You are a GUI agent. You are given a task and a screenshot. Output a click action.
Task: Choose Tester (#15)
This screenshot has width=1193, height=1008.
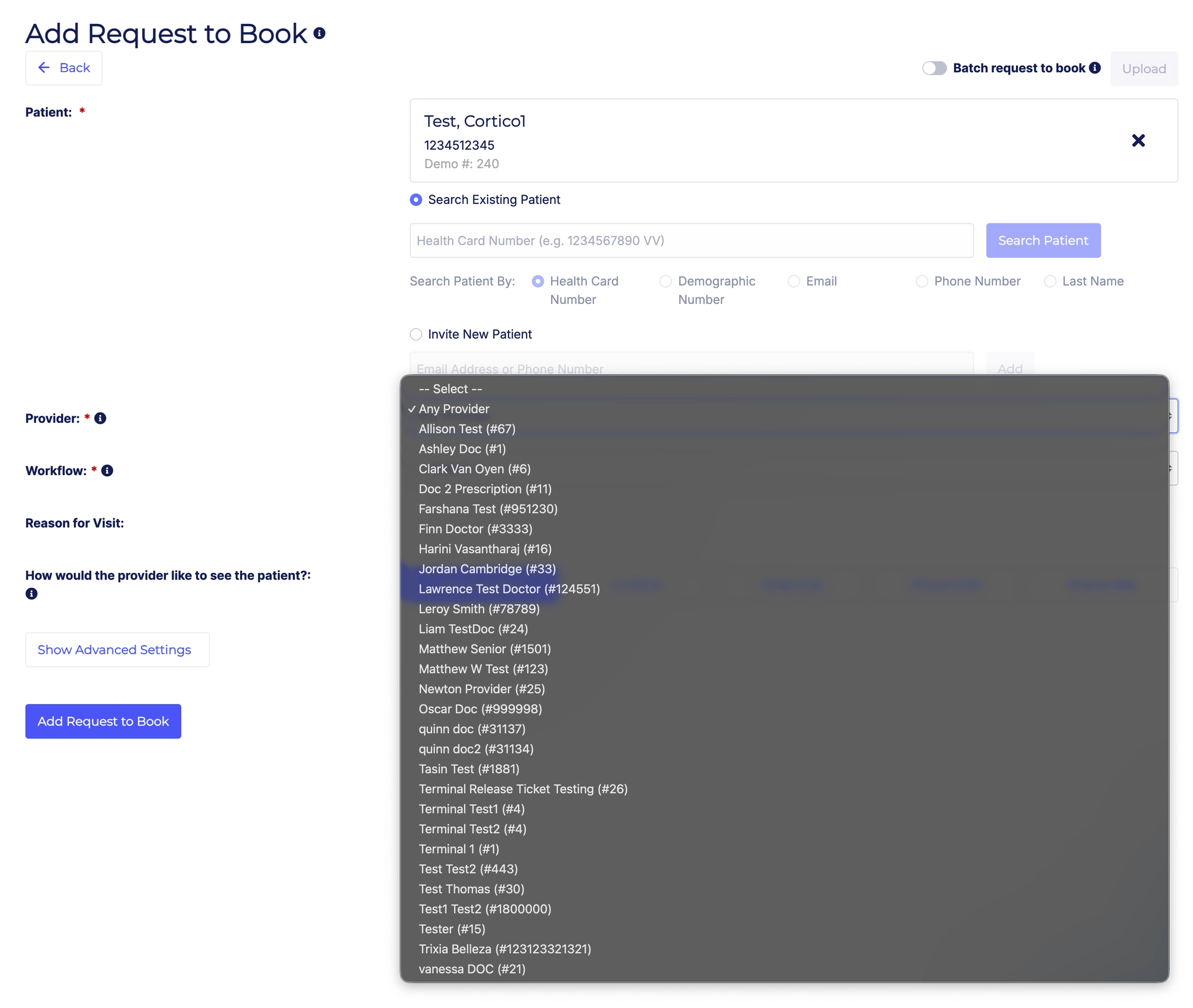click(x=784, y=929)
